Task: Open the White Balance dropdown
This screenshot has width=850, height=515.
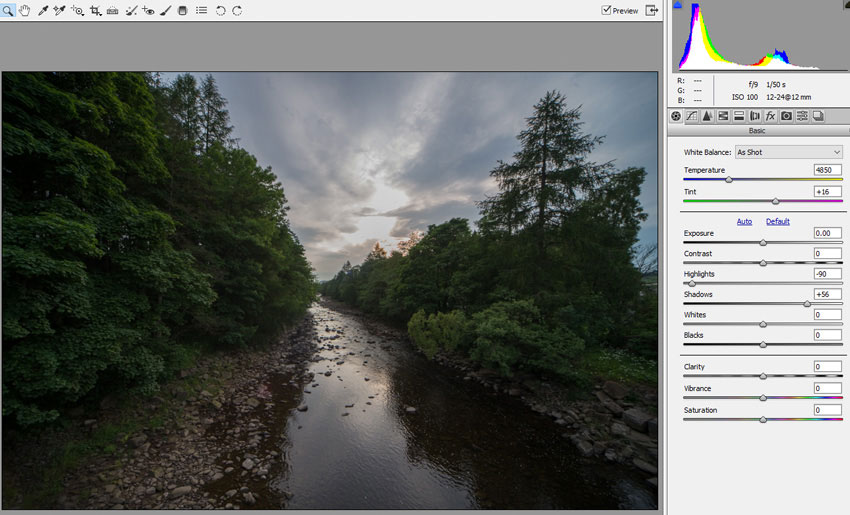Action: [788, 152]
